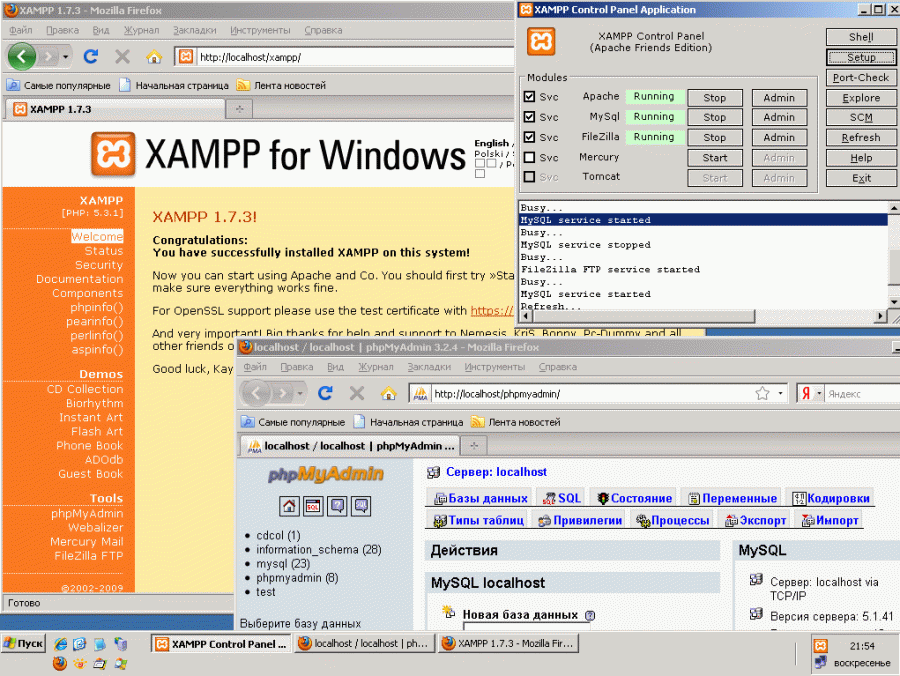Screen dimensions: 900x676
Task: Open the history dropdown in phpMyAdmin Firefox window
Action: (x=300, y=393)
